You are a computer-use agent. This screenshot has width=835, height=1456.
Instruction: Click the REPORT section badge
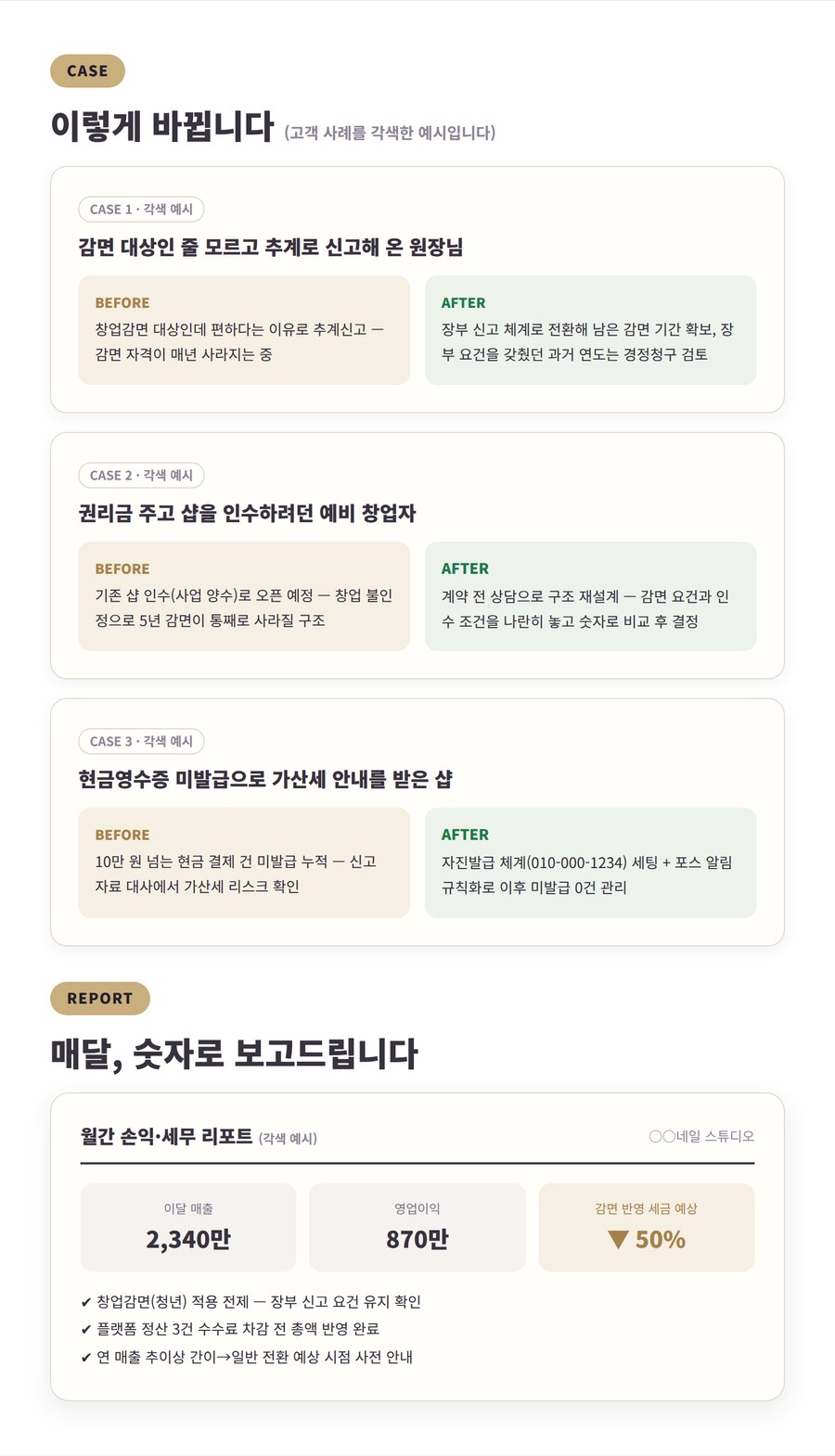click(x=100, y=999)
